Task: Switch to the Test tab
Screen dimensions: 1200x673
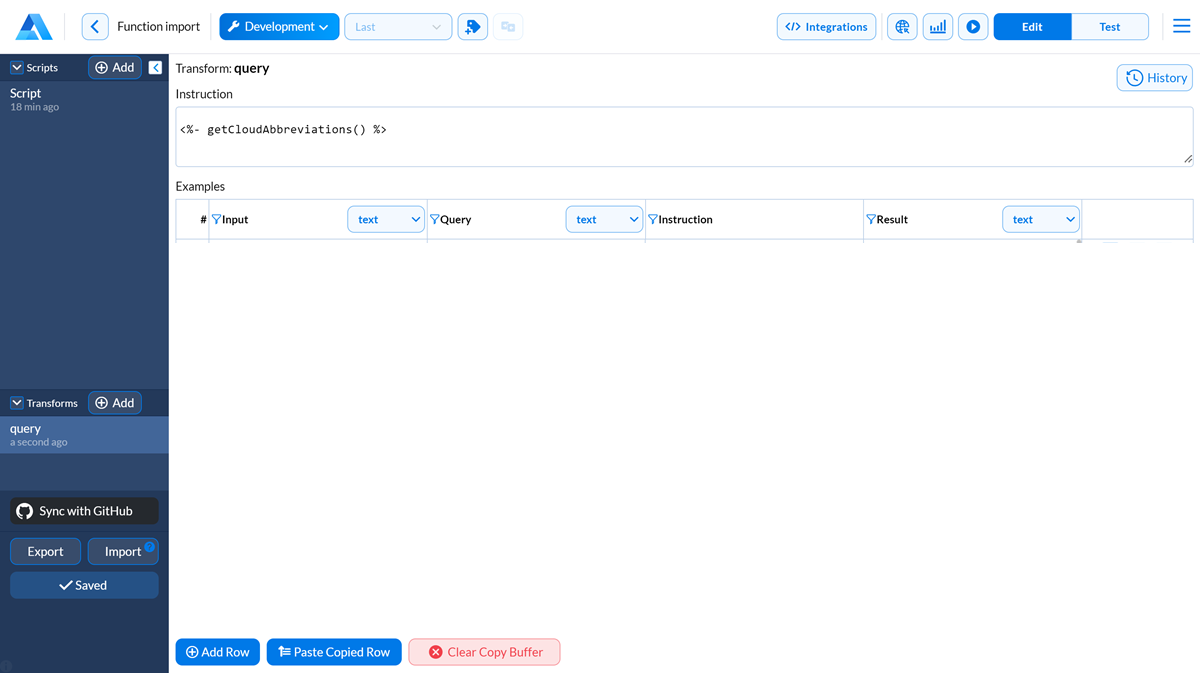Action: 1109,27
